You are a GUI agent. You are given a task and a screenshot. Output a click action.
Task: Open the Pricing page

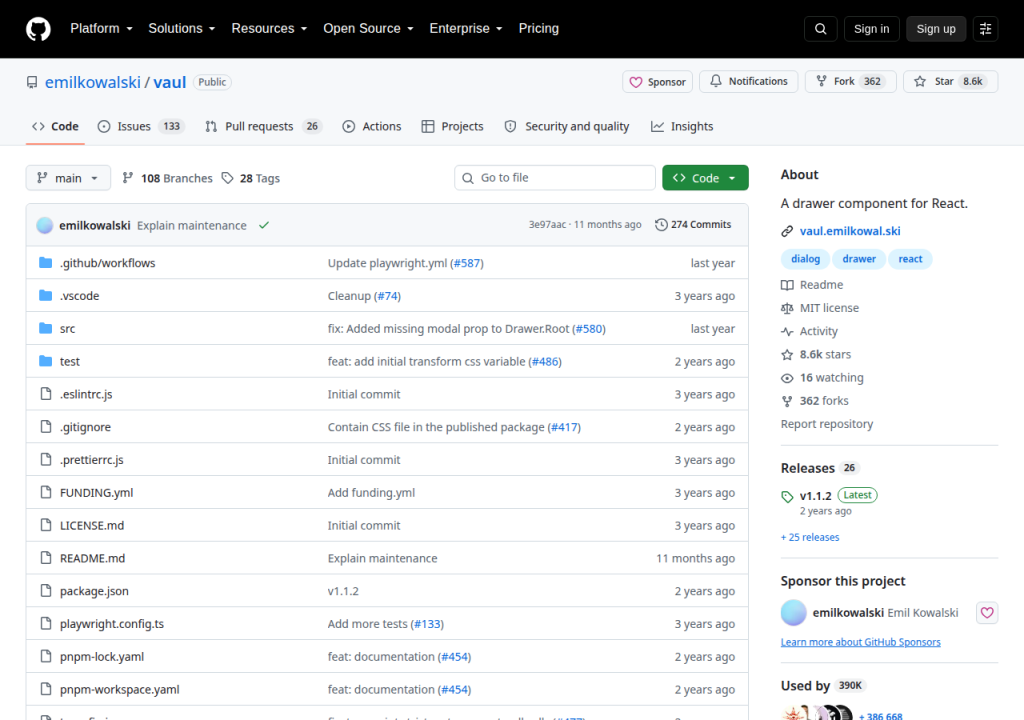click(x=539, y=29)
